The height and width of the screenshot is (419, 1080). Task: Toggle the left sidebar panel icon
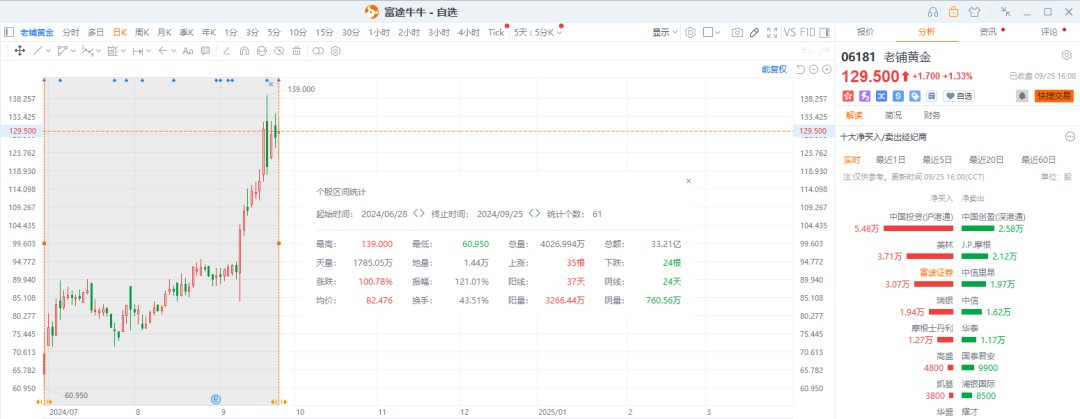[x=8, y=32]
